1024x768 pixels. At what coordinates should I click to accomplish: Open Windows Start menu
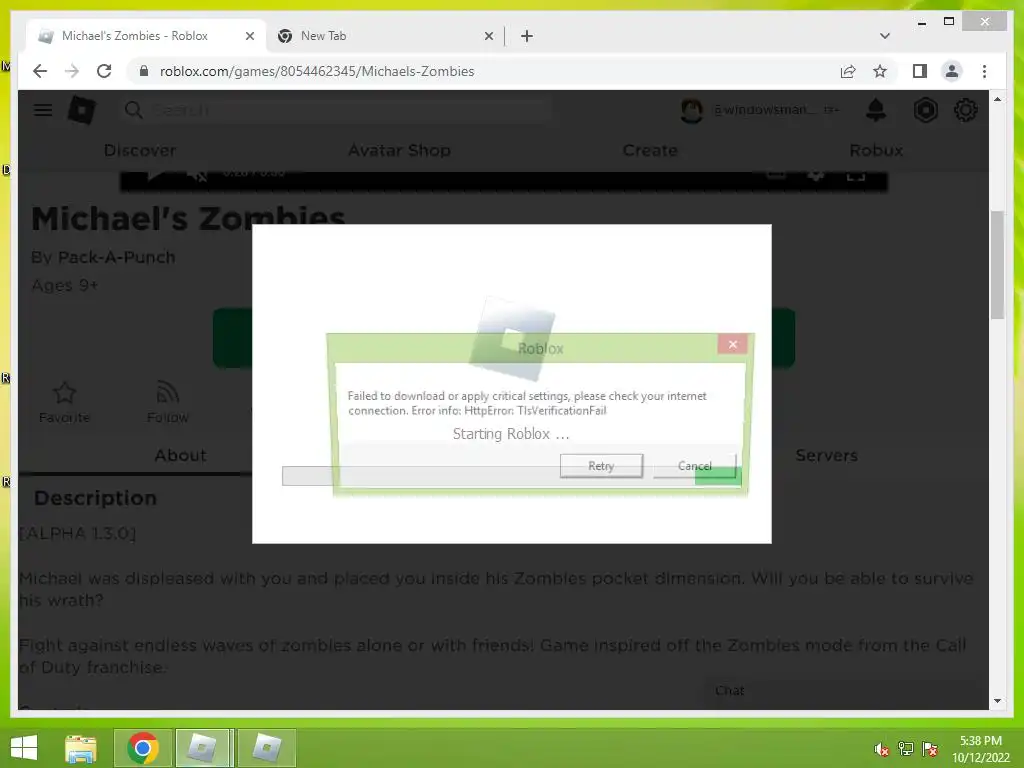click(x=24, y=748)
